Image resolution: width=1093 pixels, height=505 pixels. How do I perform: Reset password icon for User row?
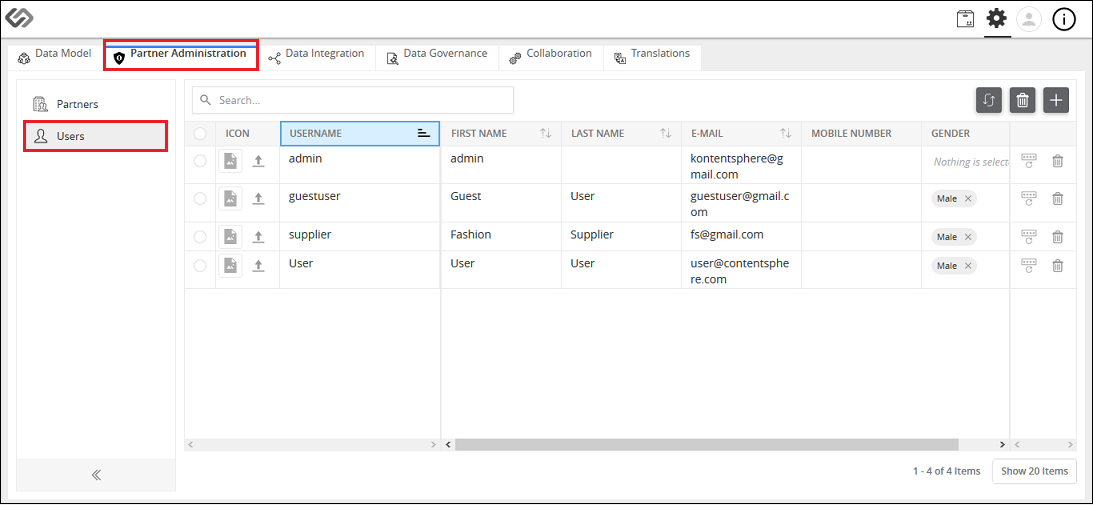1029,266
